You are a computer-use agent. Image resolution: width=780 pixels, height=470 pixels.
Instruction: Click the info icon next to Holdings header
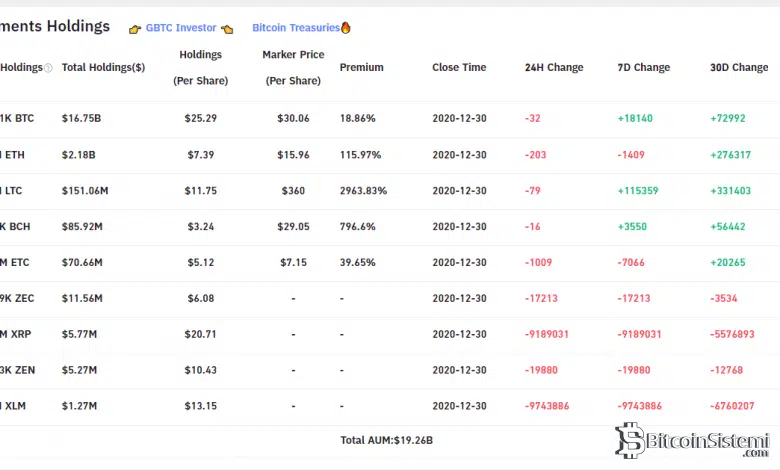[48, 68]
